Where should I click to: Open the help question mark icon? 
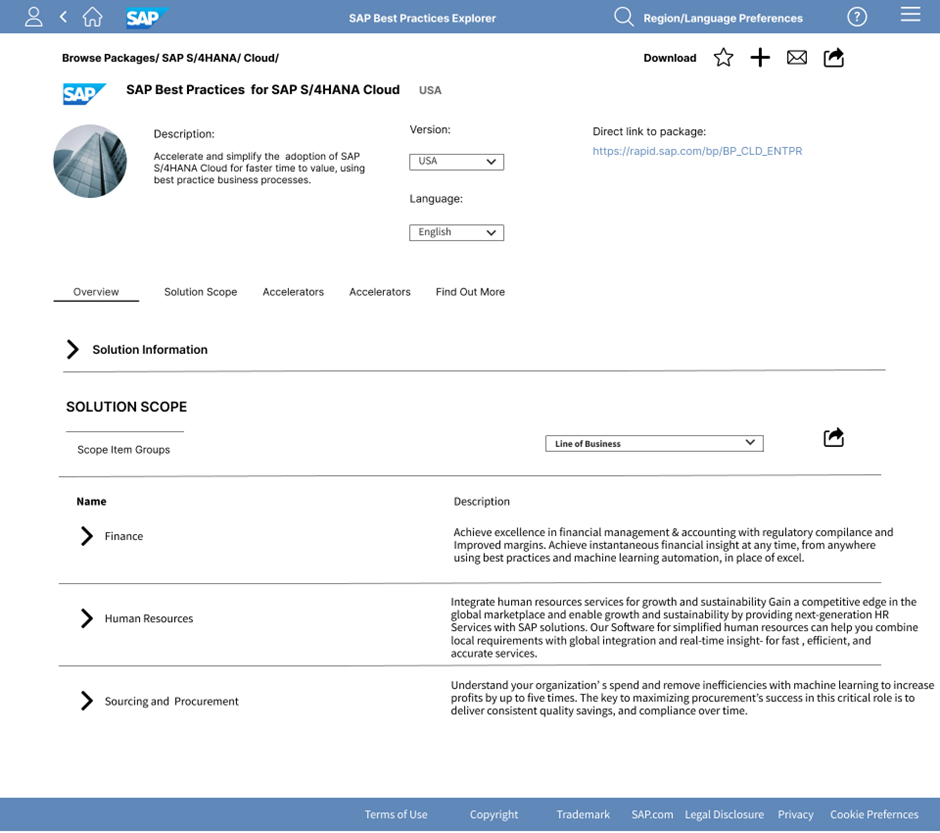(857, 16)
